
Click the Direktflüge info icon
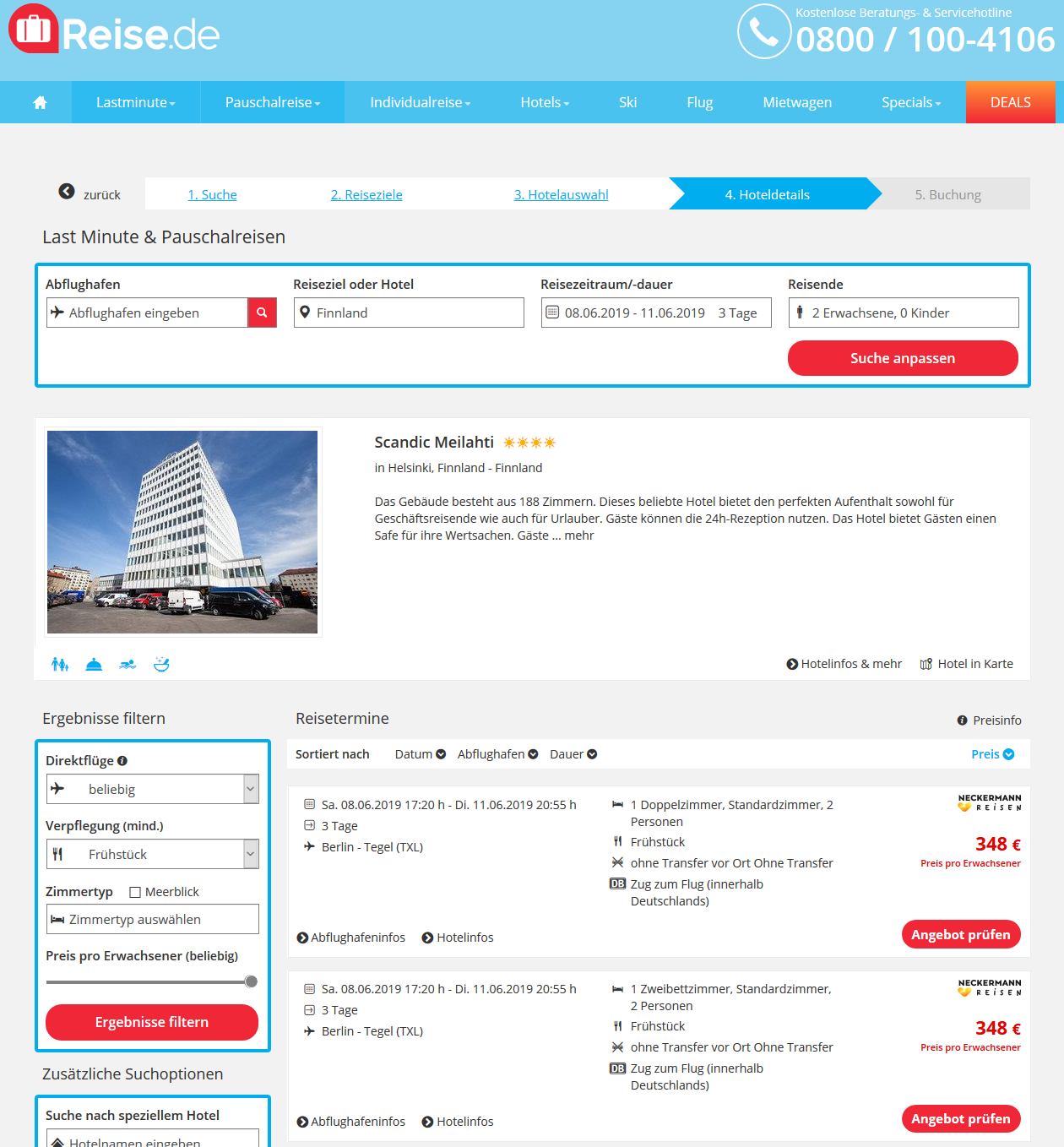point(122,761)
